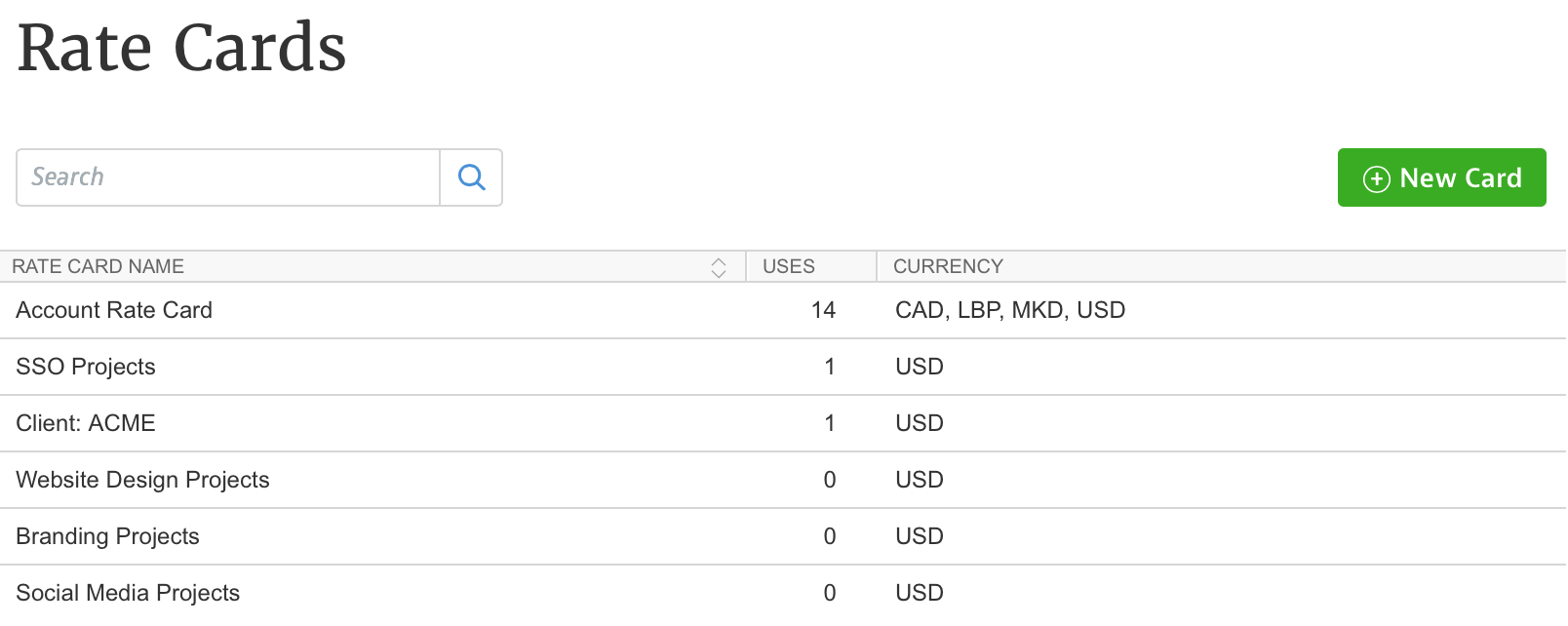Select the Social Media Projects rate card
This screenshot has width=1568, height=626.
pos(128,593)
